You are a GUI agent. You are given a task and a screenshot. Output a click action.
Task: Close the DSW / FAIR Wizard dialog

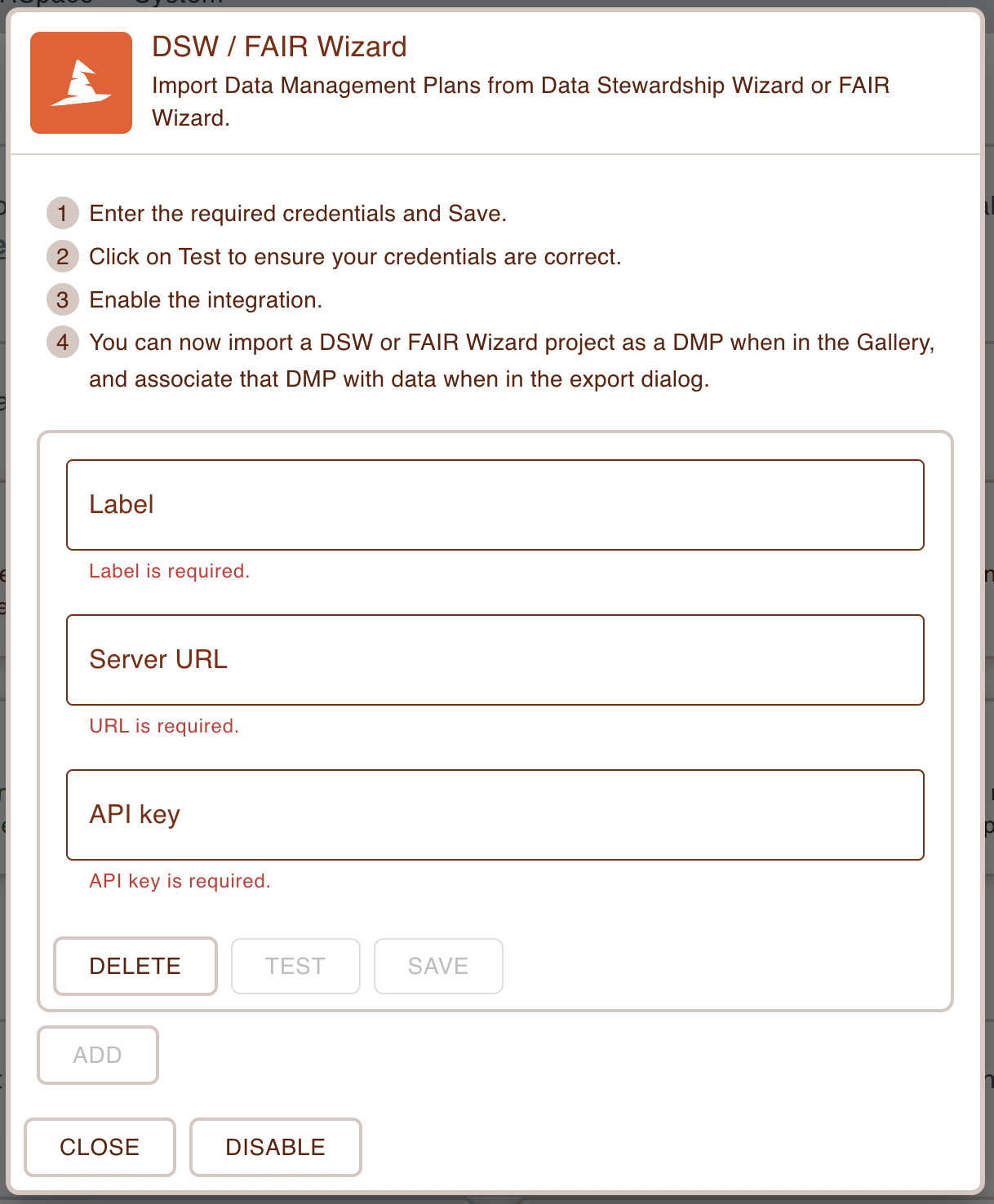(99, 1147)
